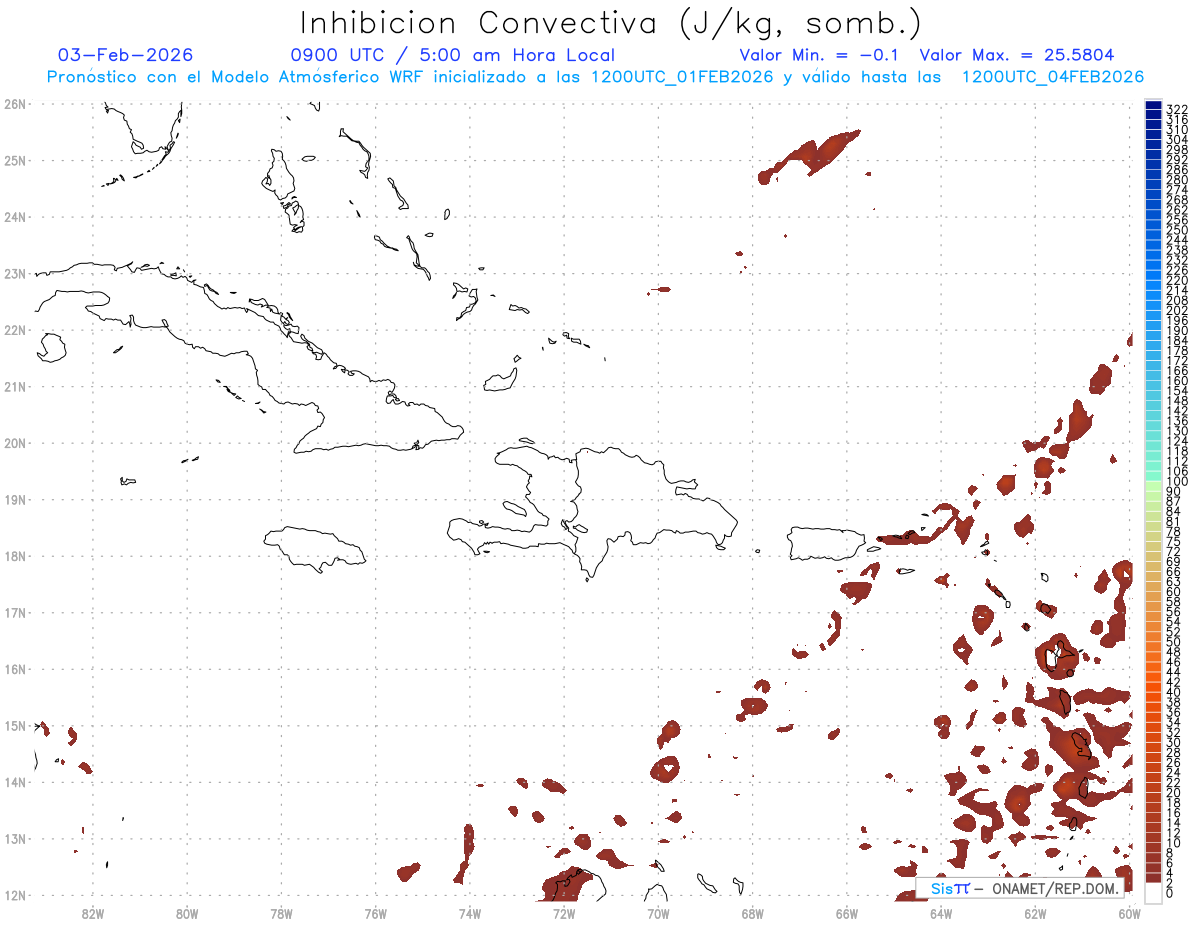
Task: Click the '13N' latitude label
Action: [15, 839]
